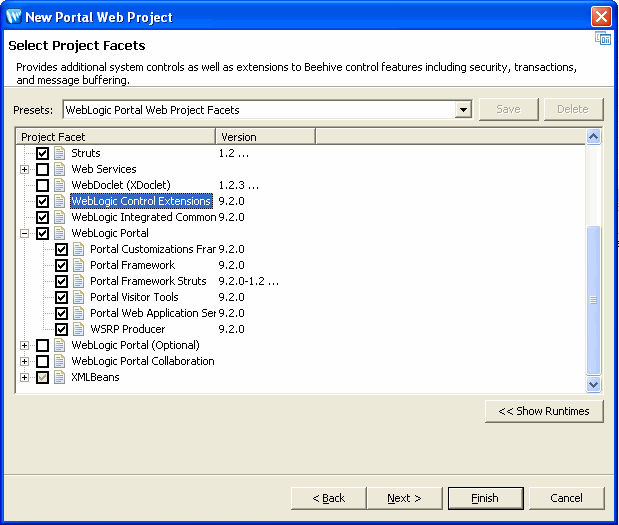Expand the Web Services tree node
The image size is (619, 525).
point(24,169)
